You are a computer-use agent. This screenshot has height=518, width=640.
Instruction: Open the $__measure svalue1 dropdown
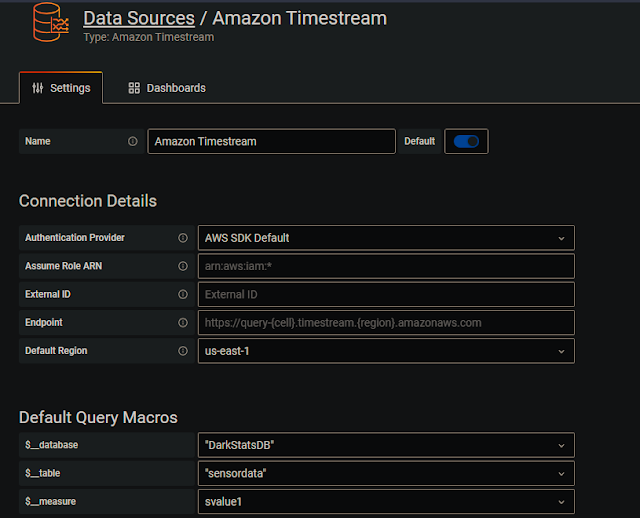coord(386,501)
